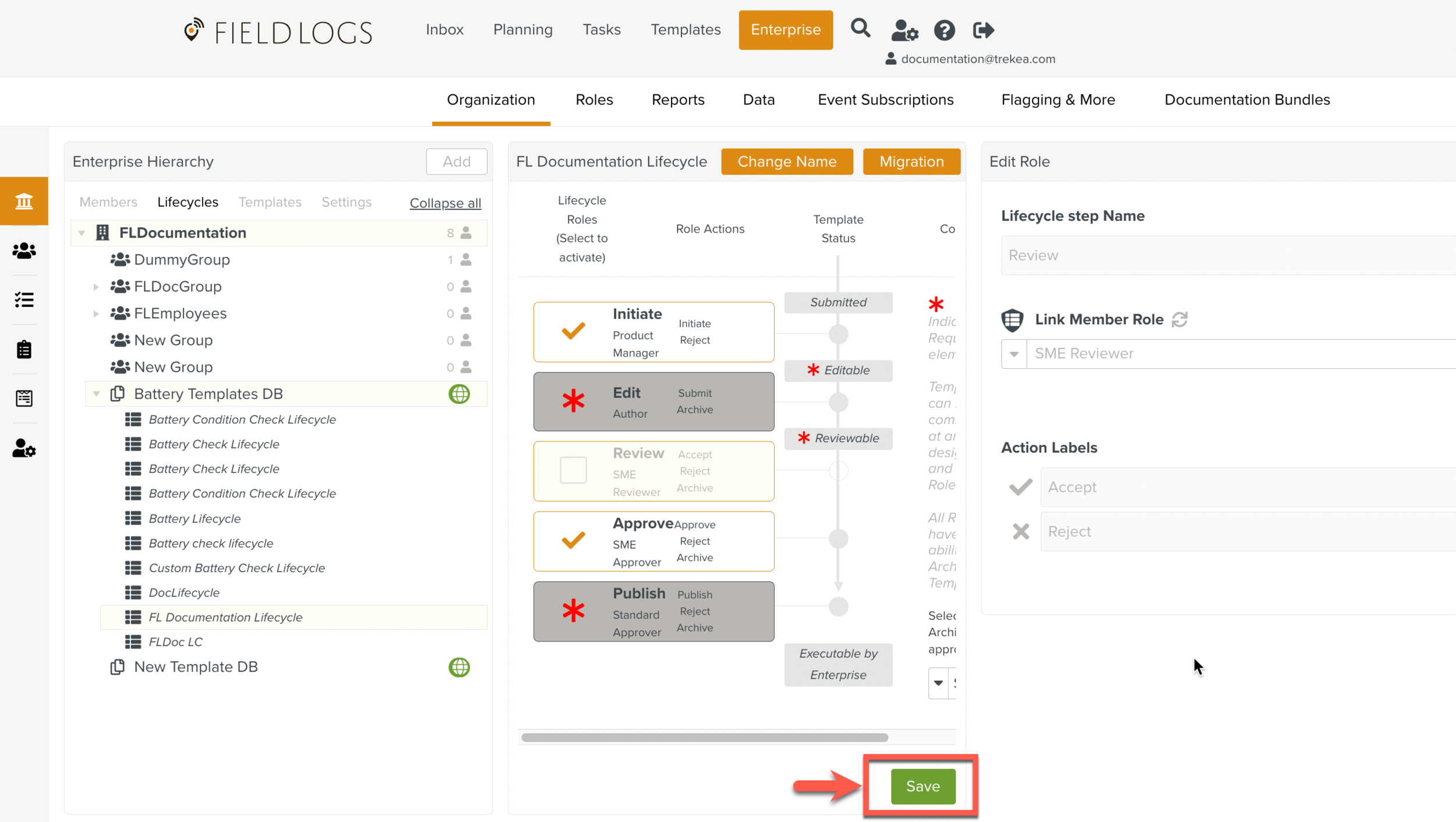1456x822 pixels.
Task: Switch to the Reports tab
Action: [678, 100]
